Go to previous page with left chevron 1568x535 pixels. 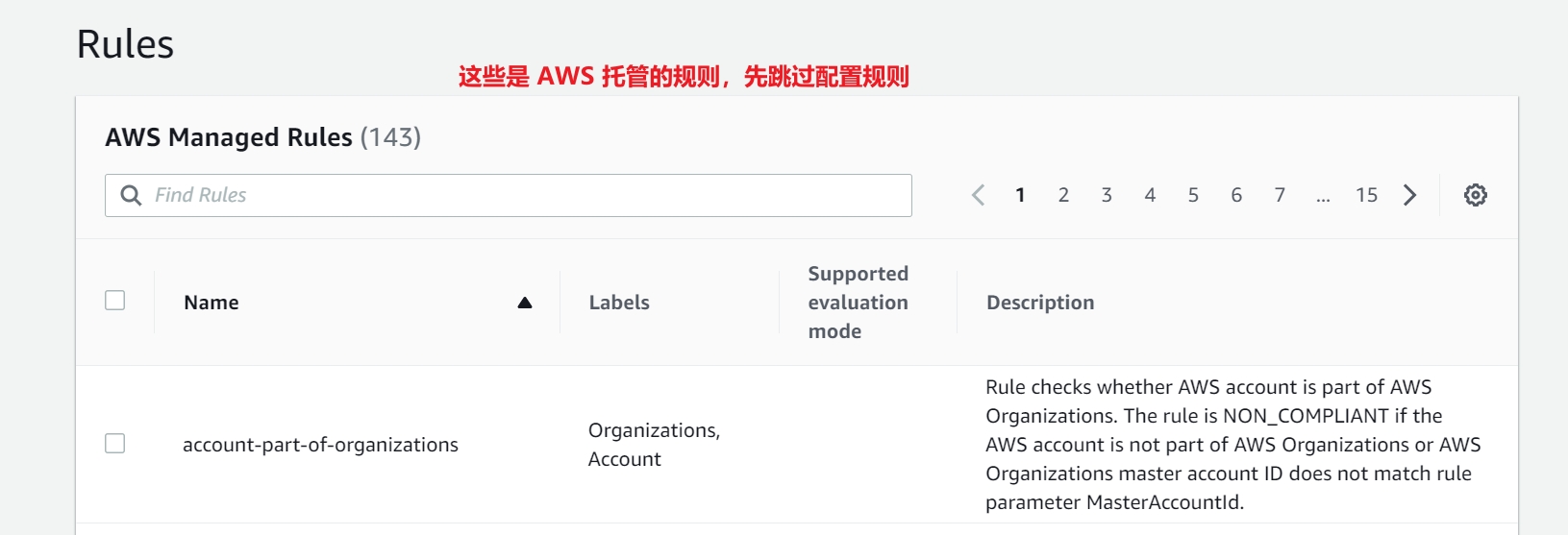point(978,195)
